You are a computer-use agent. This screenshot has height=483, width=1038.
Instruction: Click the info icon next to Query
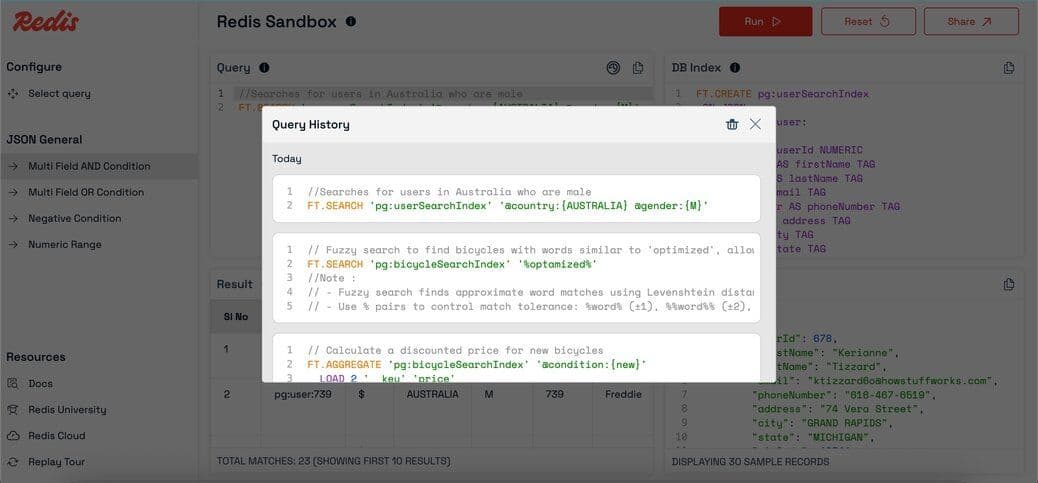tap(264, 68)
